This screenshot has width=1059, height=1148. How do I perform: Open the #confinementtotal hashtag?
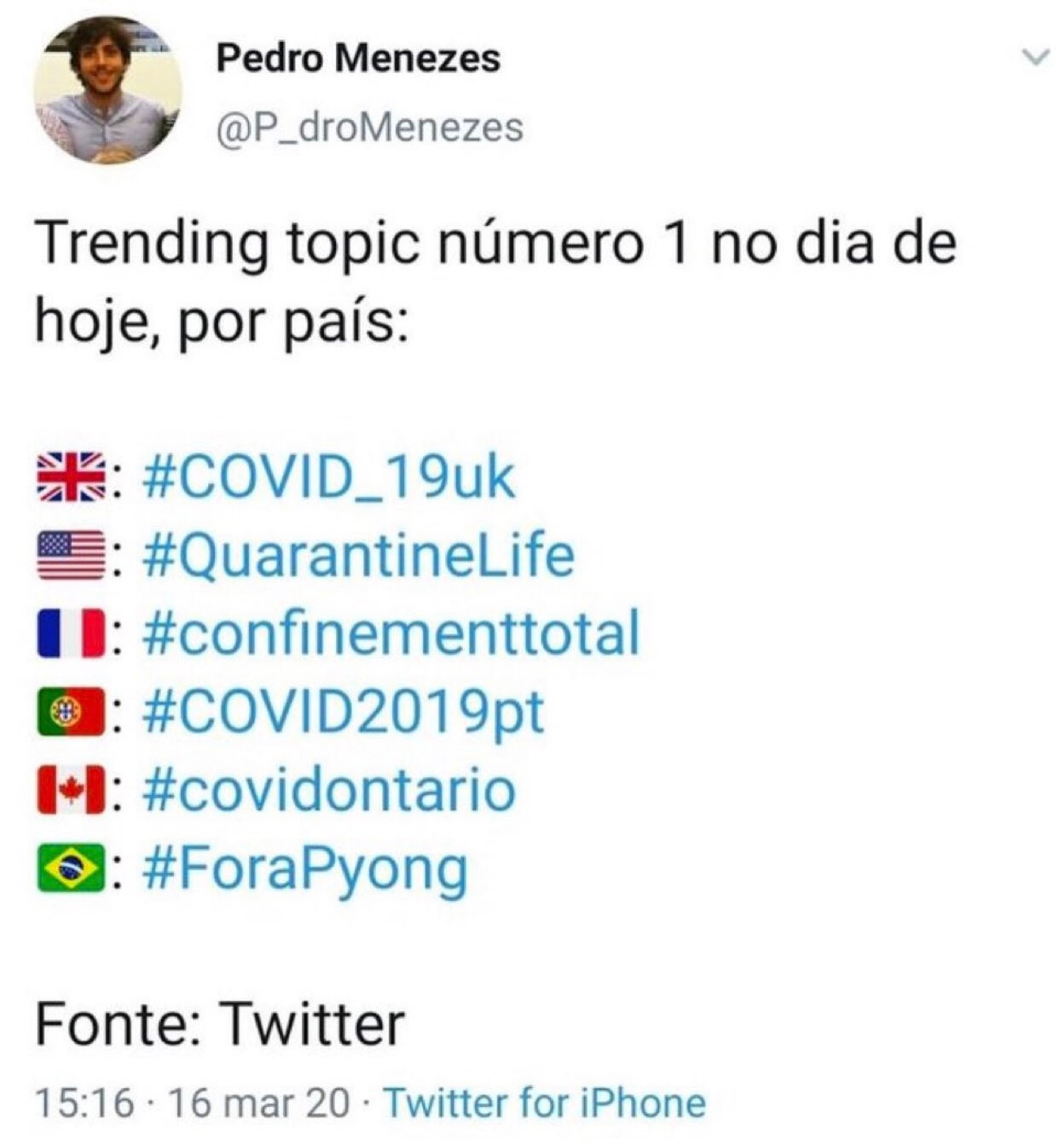coord(392,633)
